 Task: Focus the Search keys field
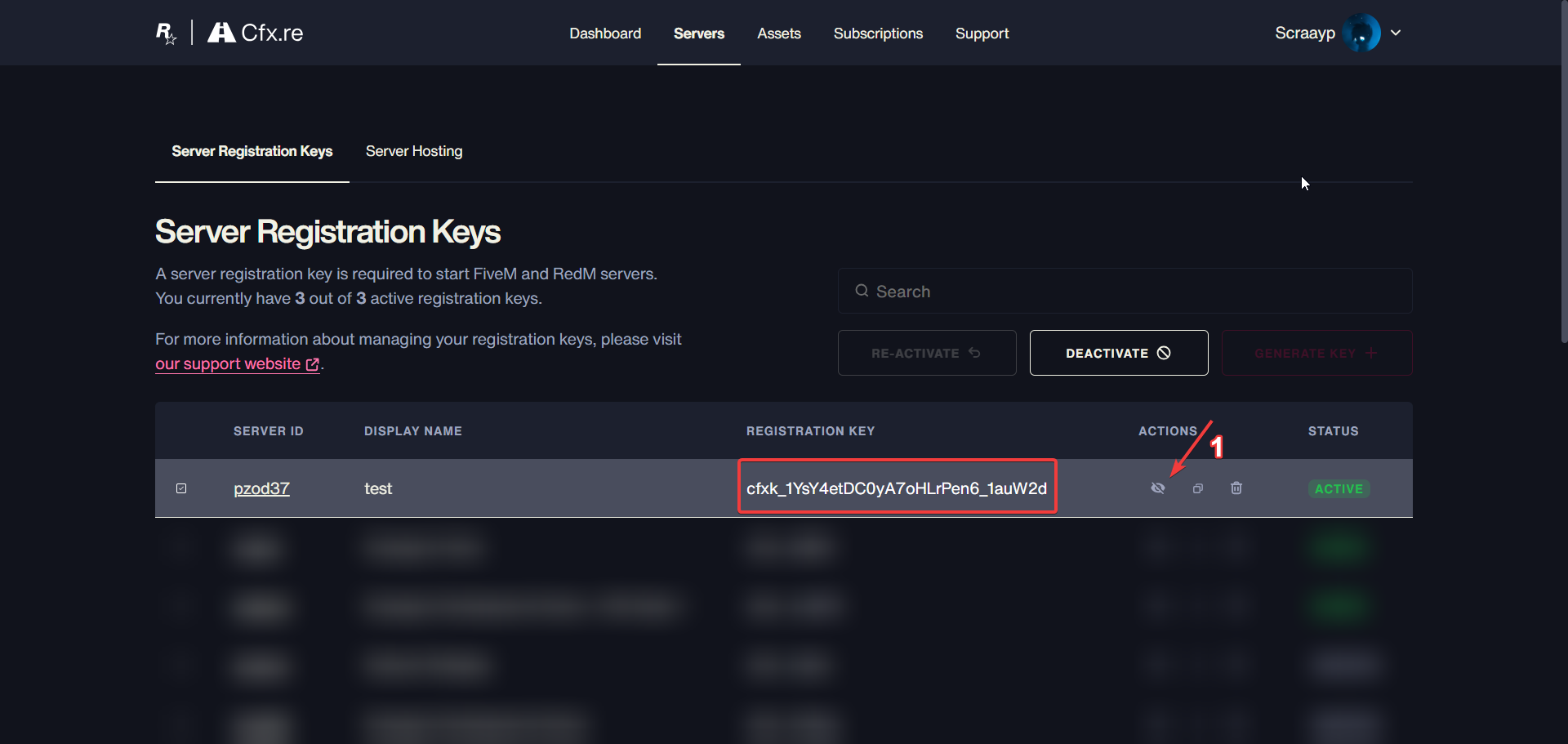[x=1125, y=291]
